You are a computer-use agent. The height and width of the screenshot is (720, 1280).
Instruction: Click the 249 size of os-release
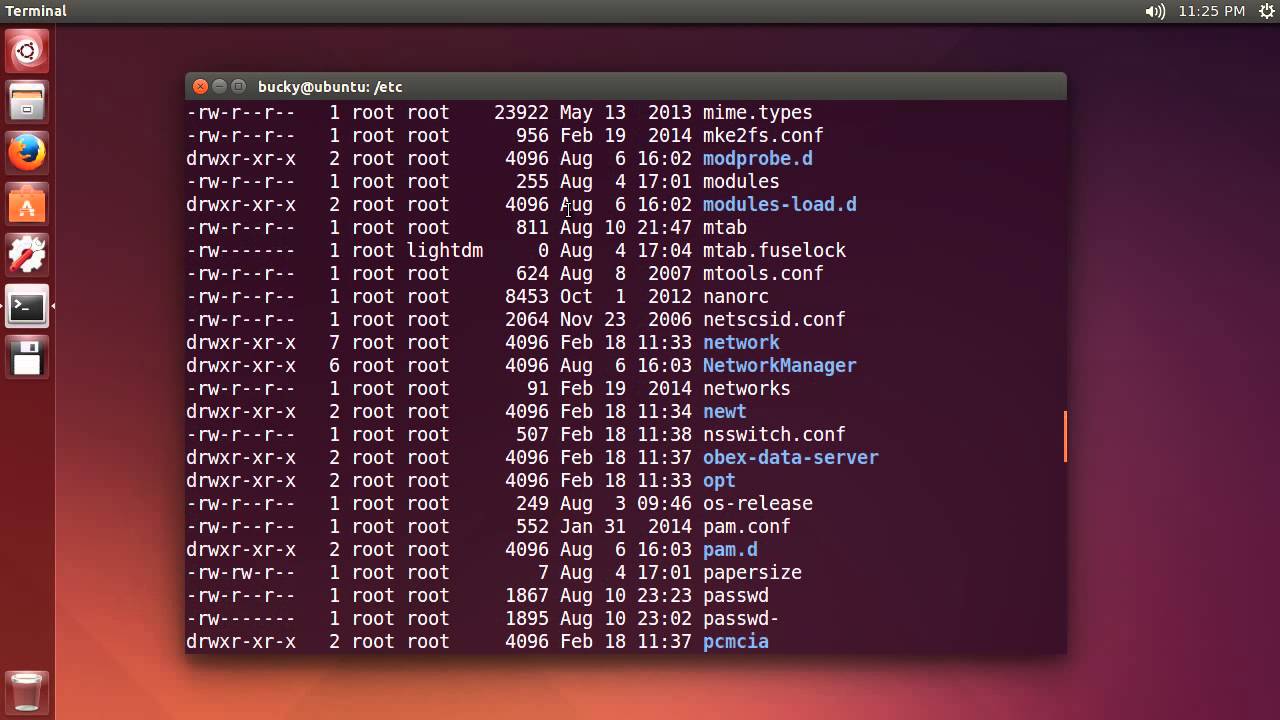coord(532,503)
